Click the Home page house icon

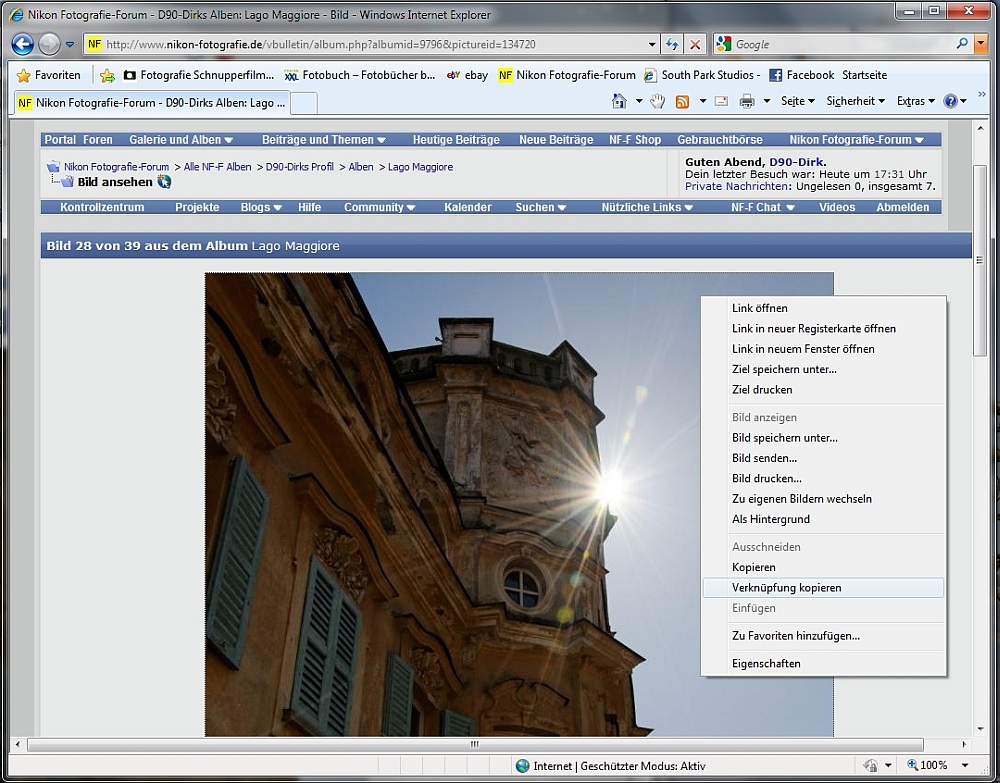tap(619, 101)
